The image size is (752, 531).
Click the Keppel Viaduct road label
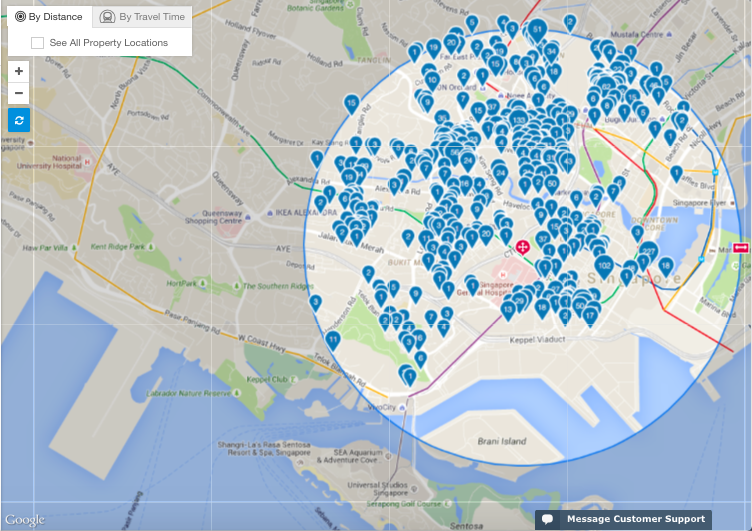click(537, 340)
